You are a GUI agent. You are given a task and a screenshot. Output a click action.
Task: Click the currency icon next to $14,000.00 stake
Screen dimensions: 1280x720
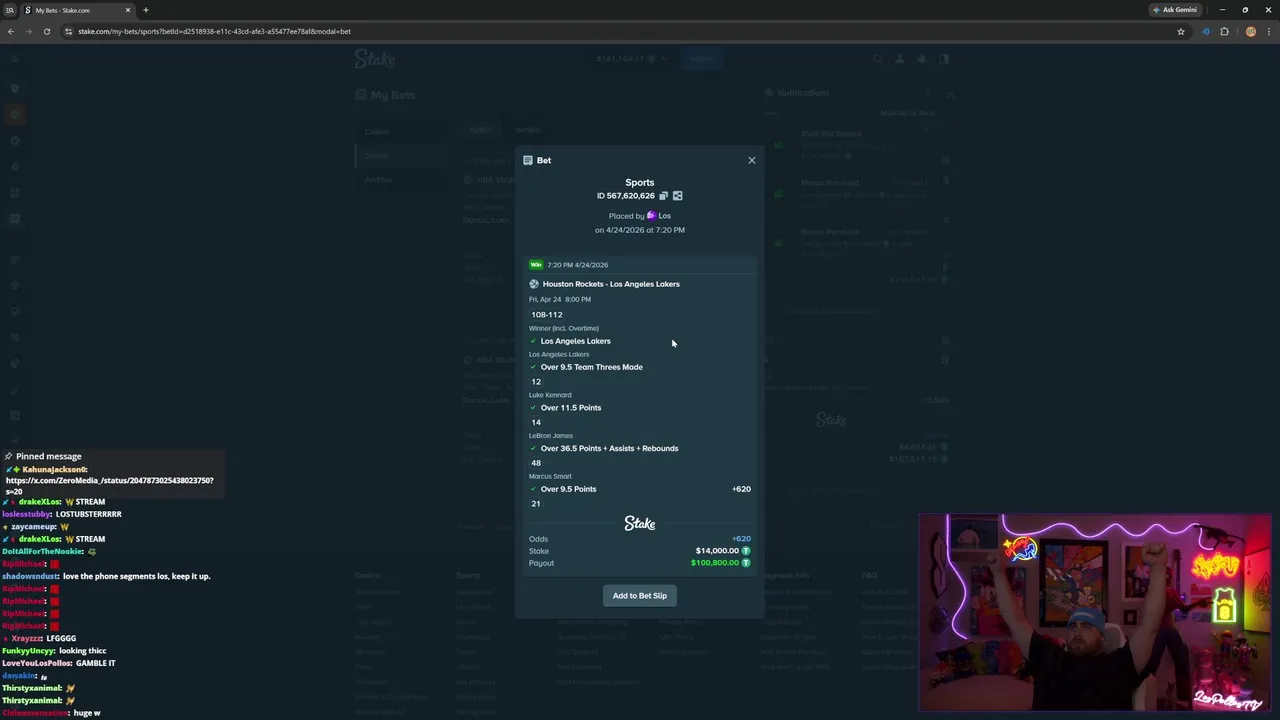pos(746,551)
